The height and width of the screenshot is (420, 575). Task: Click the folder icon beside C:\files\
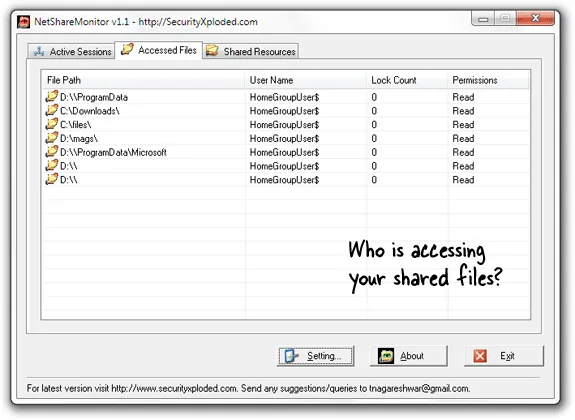point(52,124)
